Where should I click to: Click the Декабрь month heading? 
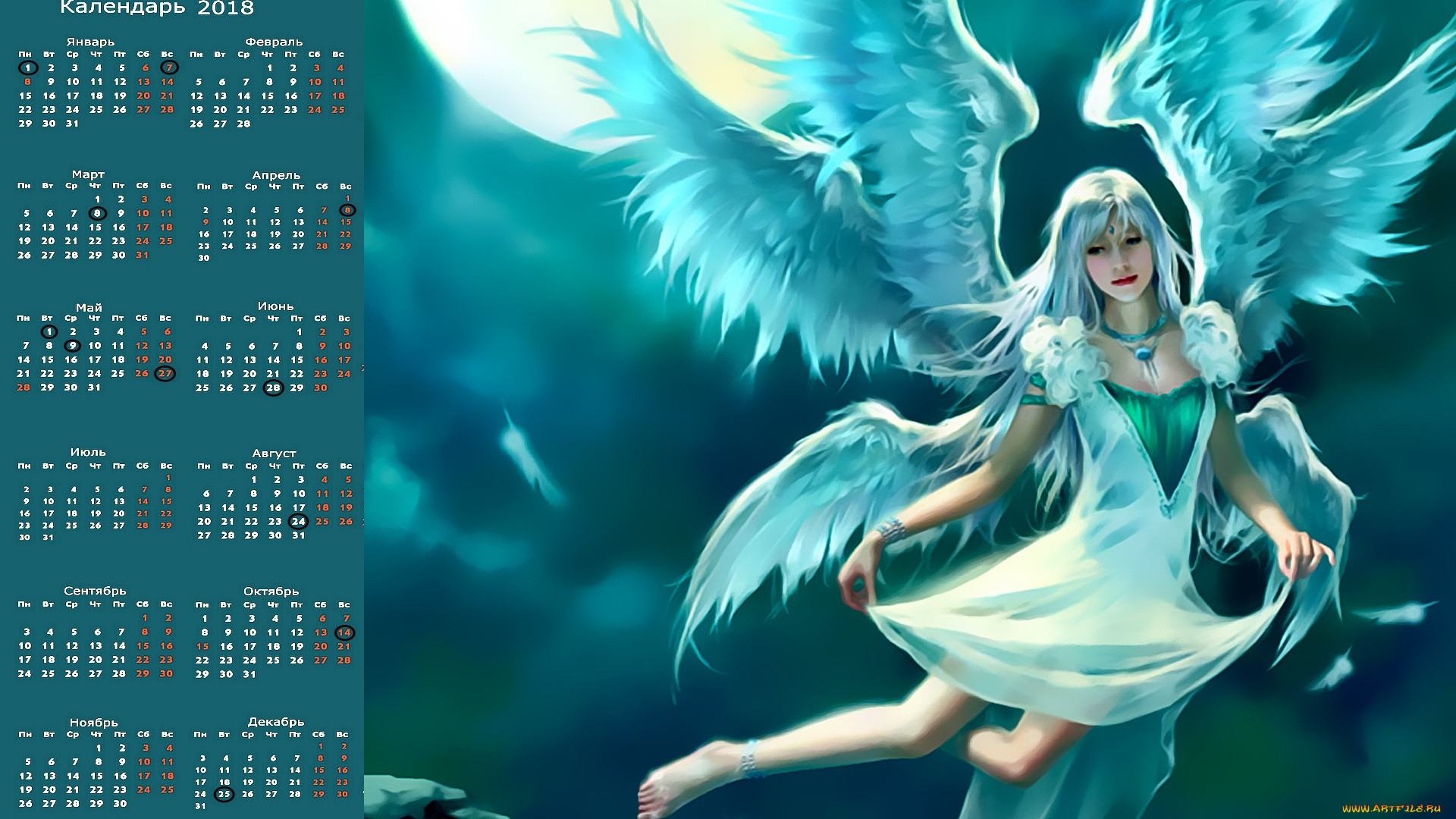276,722
